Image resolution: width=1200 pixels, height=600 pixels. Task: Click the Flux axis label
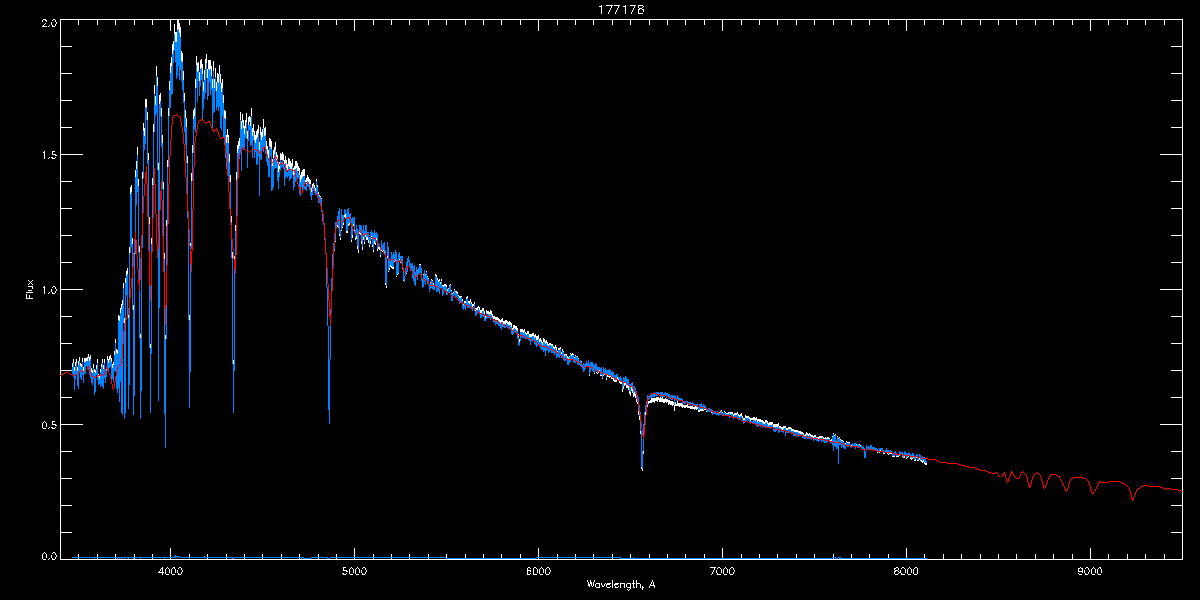[30, 290]
